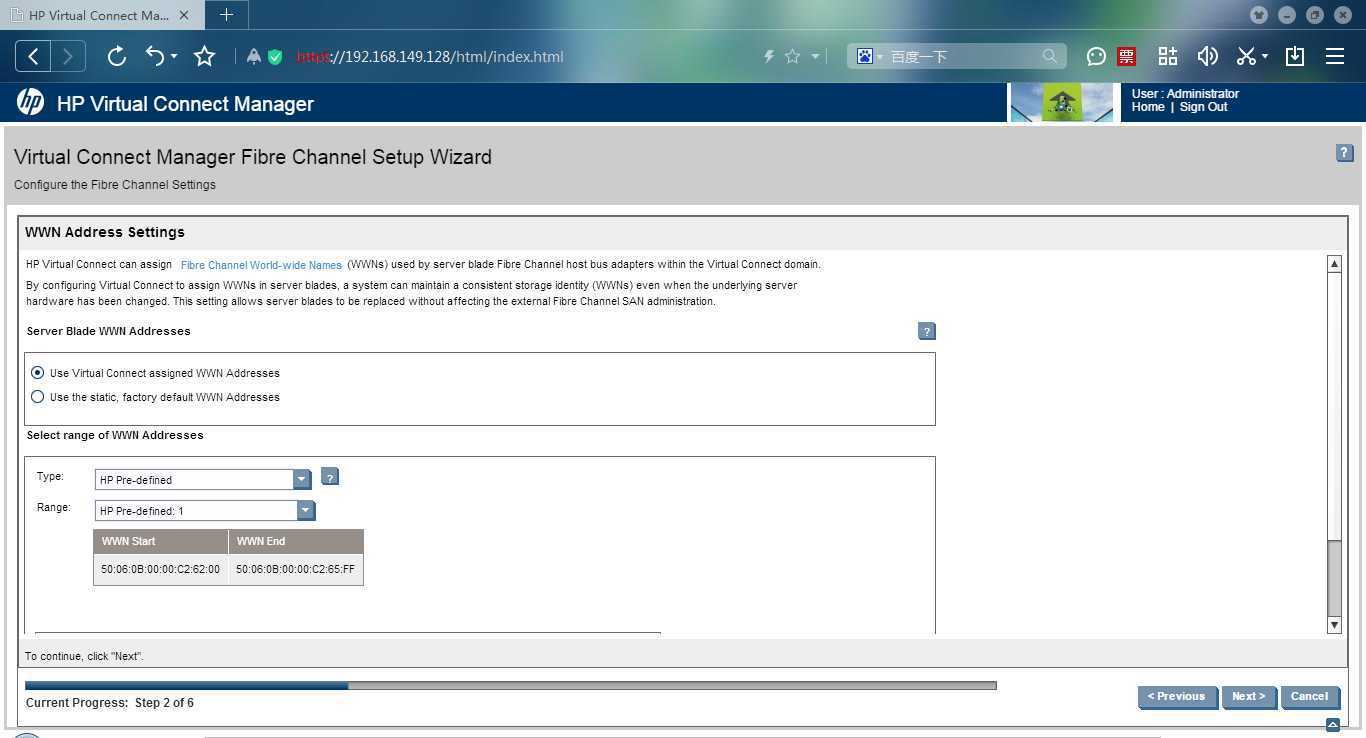Click the panel scrollbar up arrow
The width and height of the screenshot is (1366, 738).
click(x=1334, y=263)
